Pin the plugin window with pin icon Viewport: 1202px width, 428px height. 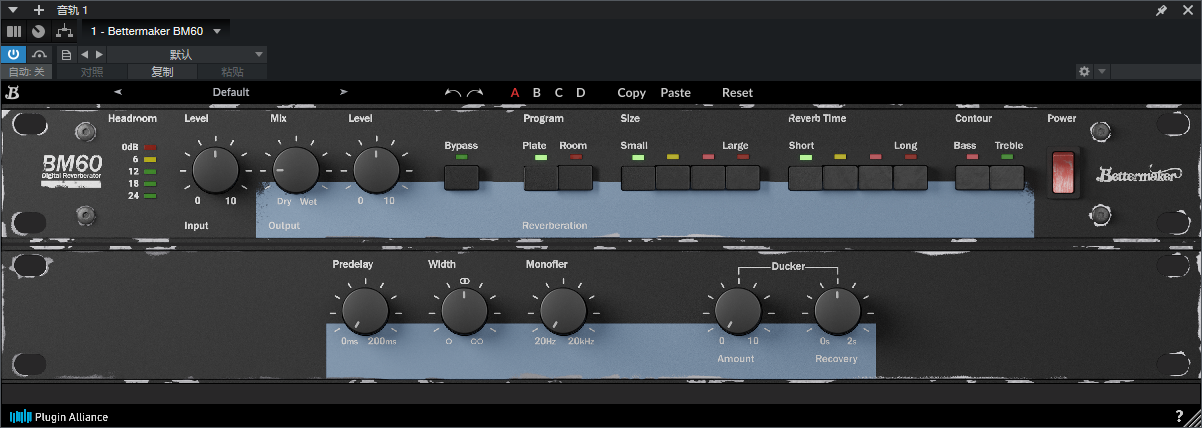coord(1161,9)
